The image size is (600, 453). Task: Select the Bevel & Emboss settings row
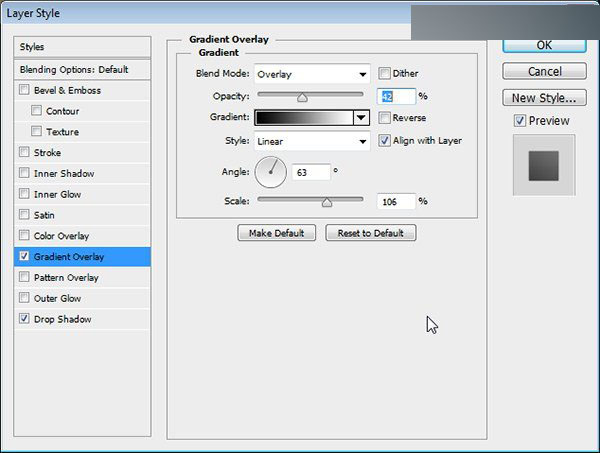pyautogui.click(x=82, y=90)
